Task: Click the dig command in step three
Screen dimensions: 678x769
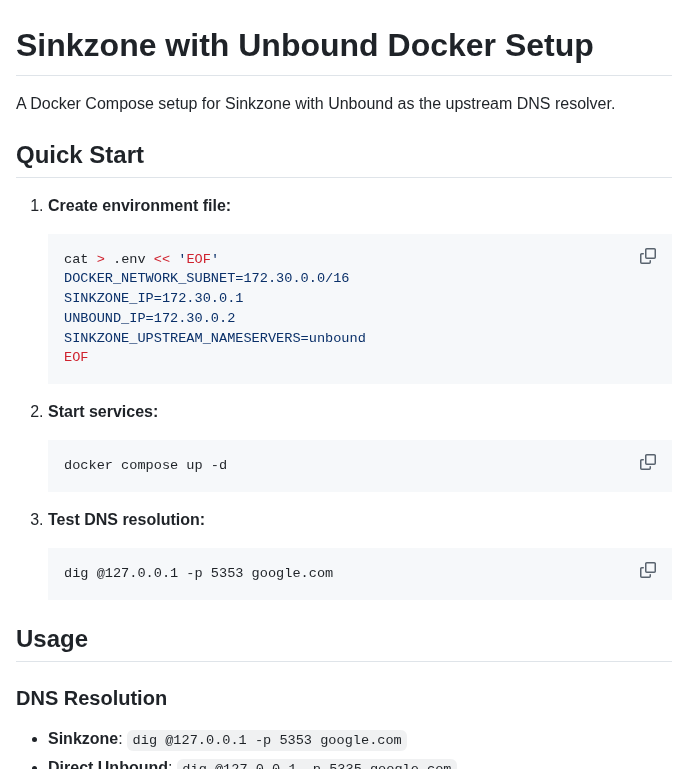Action: 199,573
